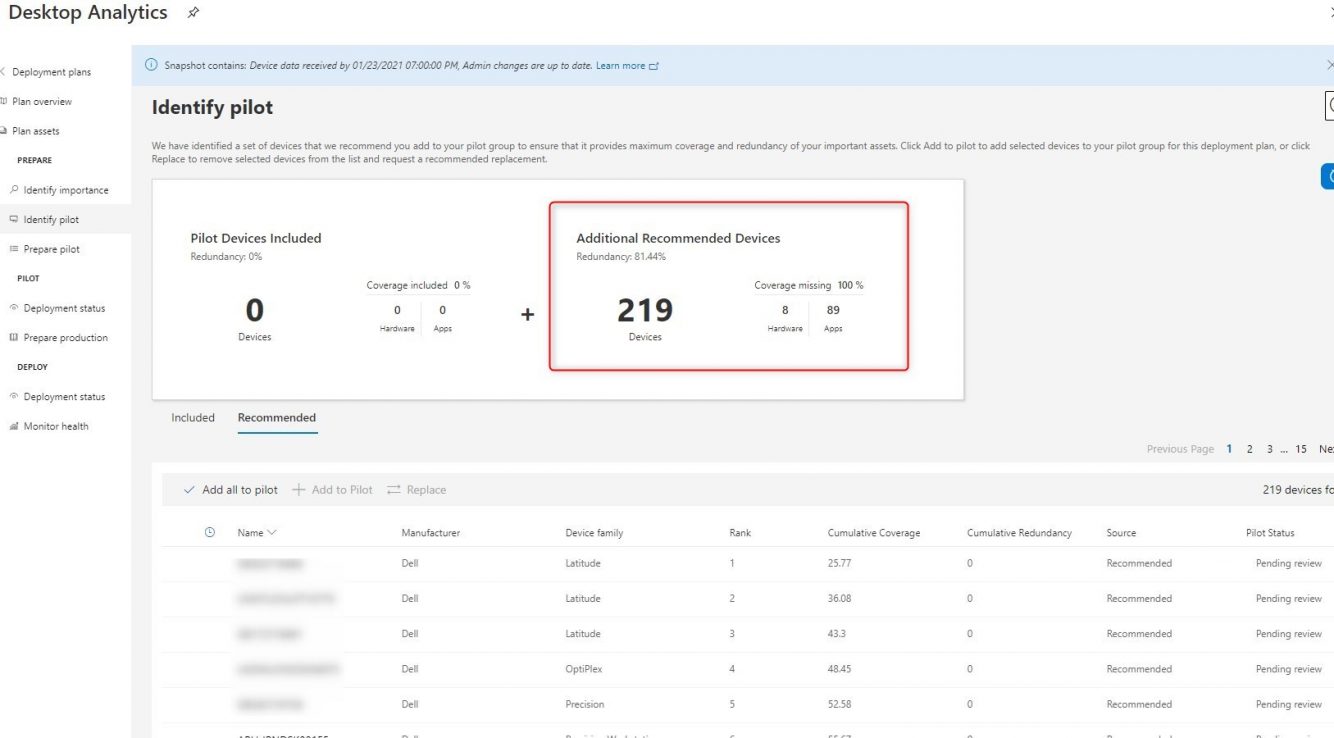The height and width of the screenshot is (738, 1334).
Task: Switch to the Included tab
Action: pos(192,418)
